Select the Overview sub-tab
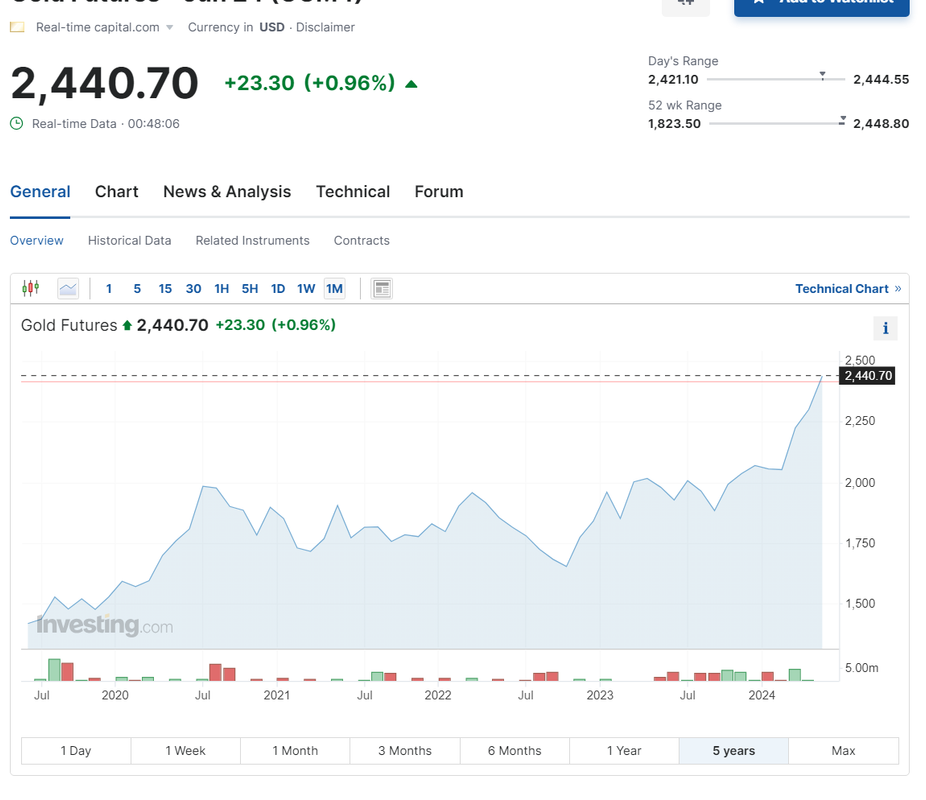926x800 pixels. click(37, 240)
